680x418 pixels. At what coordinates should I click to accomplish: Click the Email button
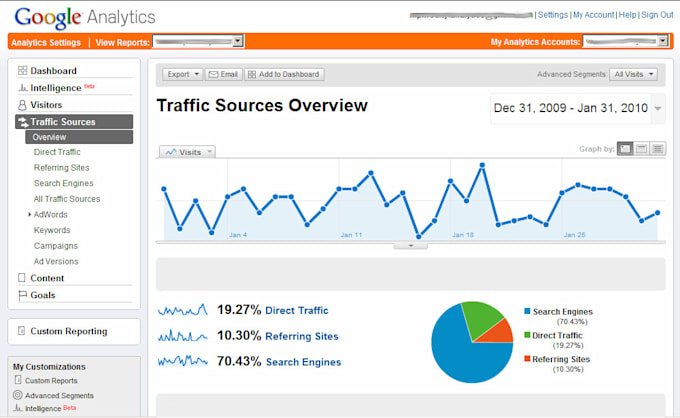coord(224,74)
